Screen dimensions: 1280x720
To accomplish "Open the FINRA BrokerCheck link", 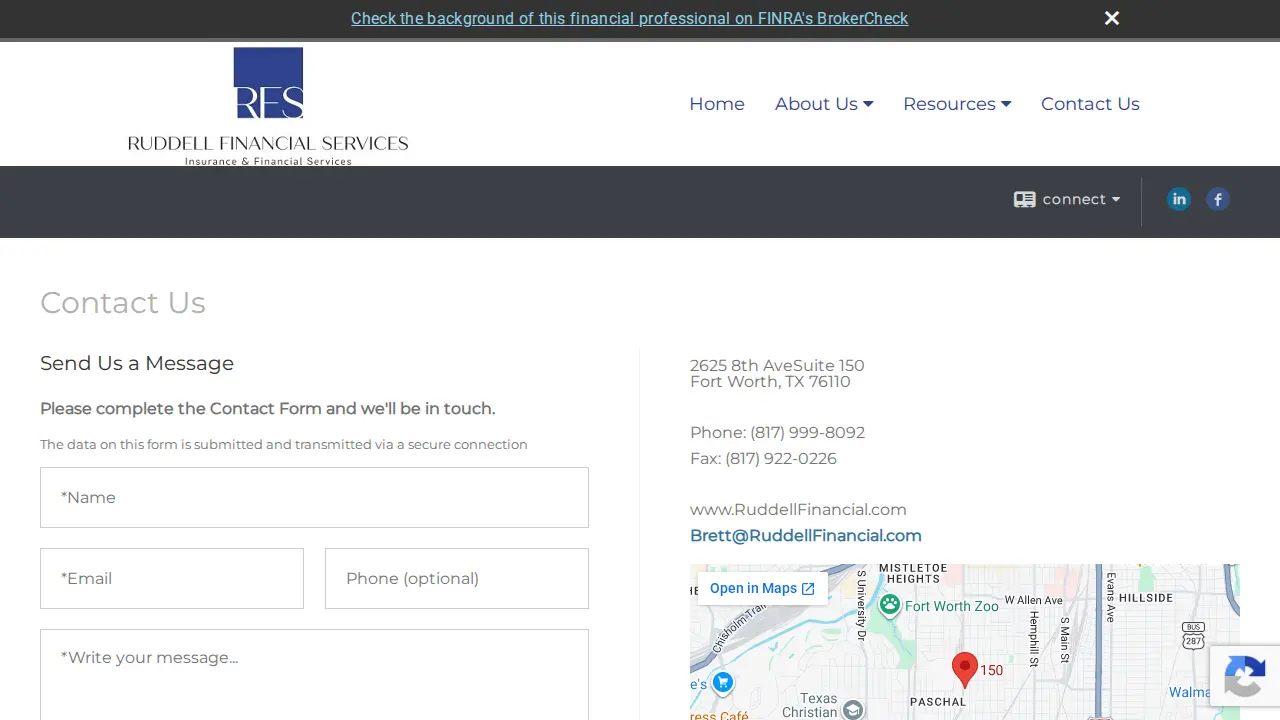I will click(x=629, y=18).
